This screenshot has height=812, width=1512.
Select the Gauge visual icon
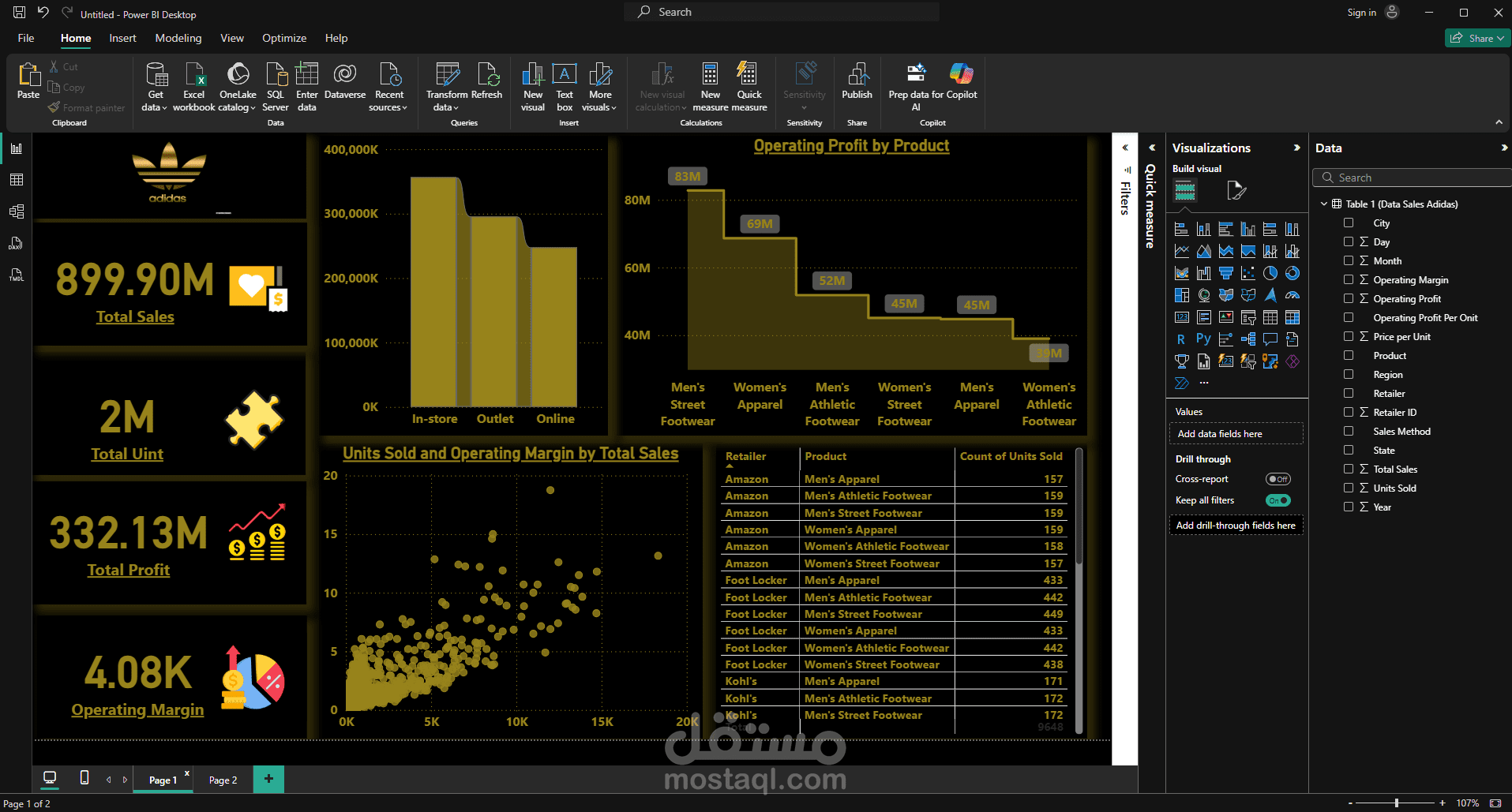click(1292, 296)
